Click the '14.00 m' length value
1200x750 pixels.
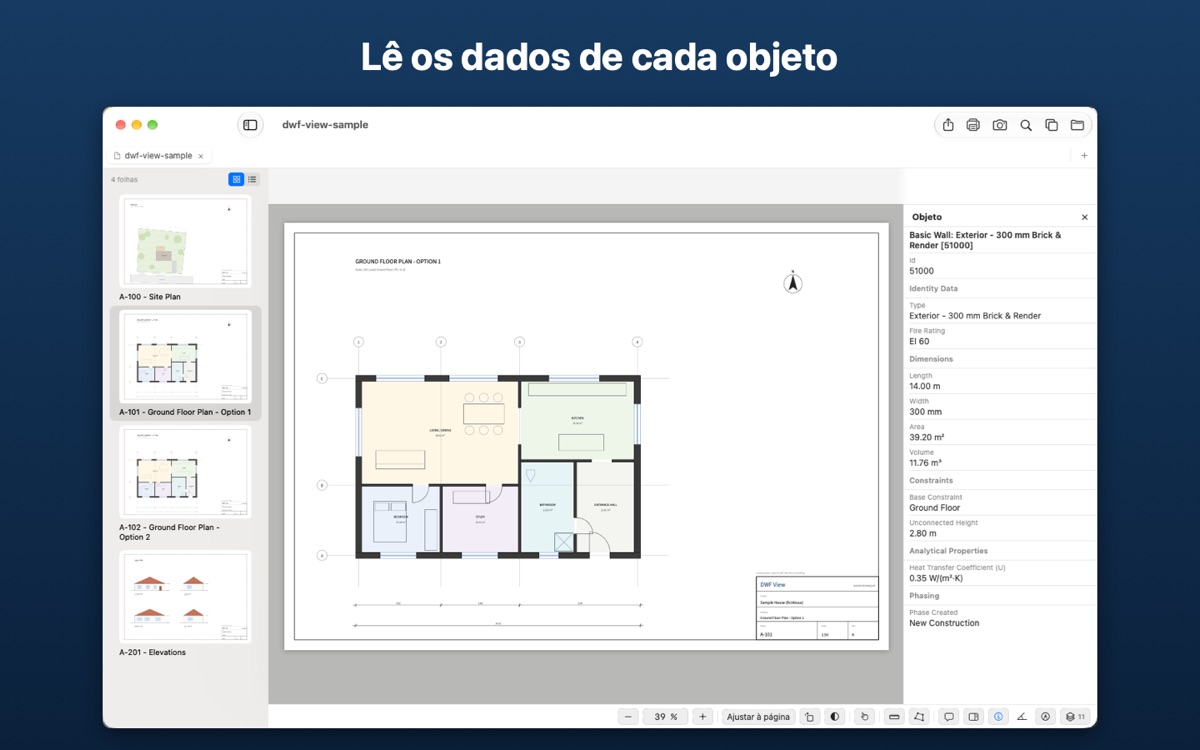[924, 386]
